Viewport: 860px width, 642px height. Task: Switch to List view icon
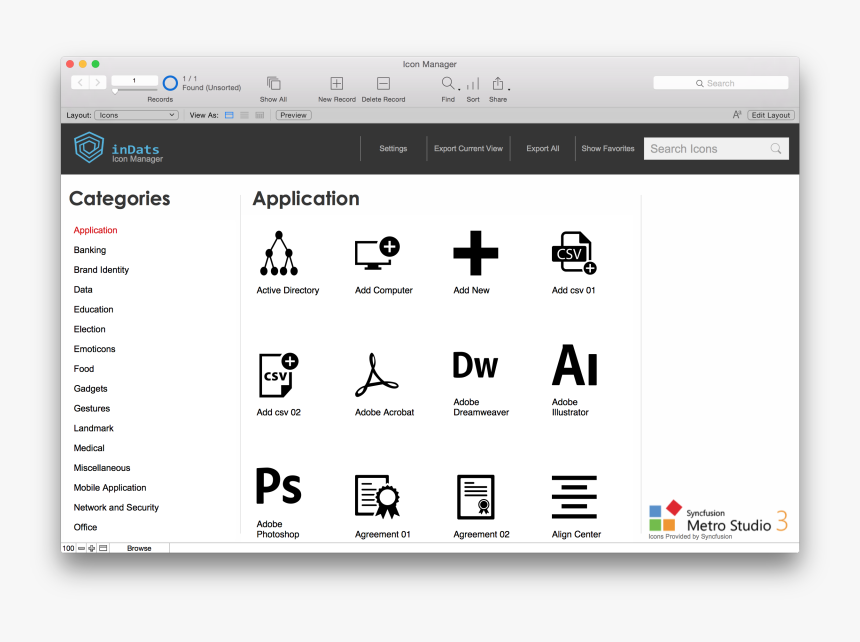(x=245, y=115)
